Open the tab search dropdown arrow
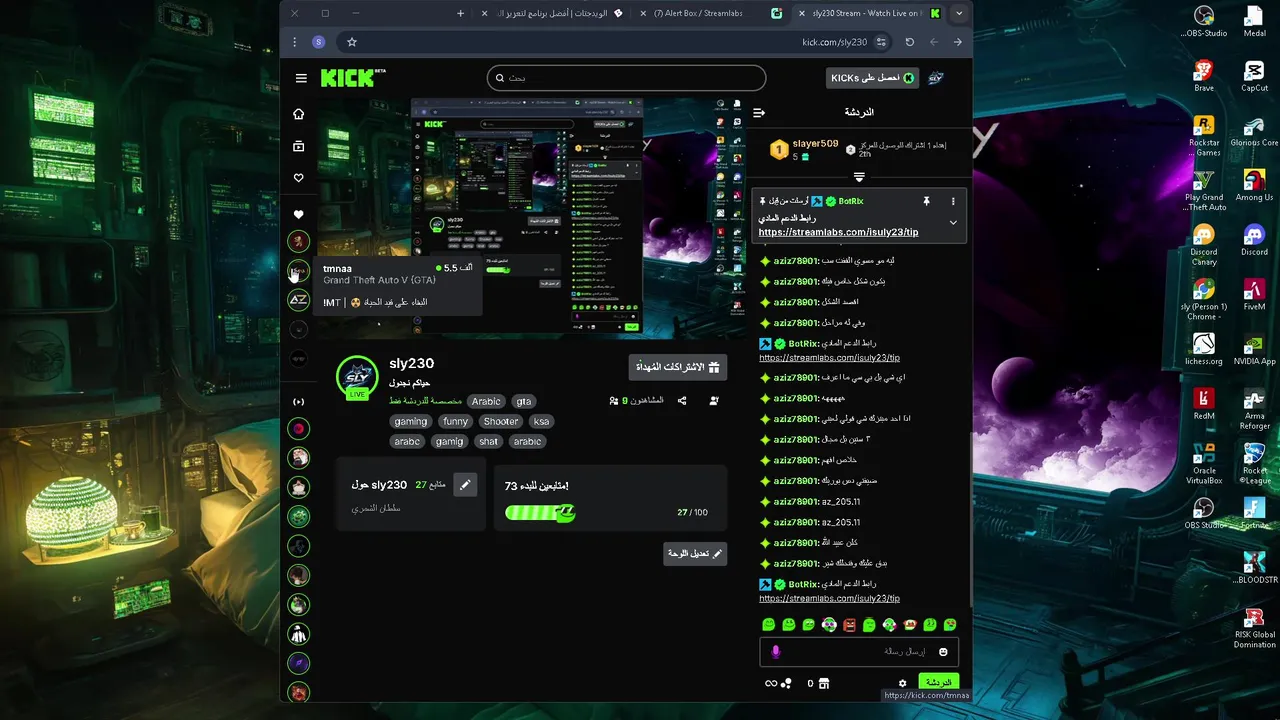The image size is (1280, 720). point(959,13)
